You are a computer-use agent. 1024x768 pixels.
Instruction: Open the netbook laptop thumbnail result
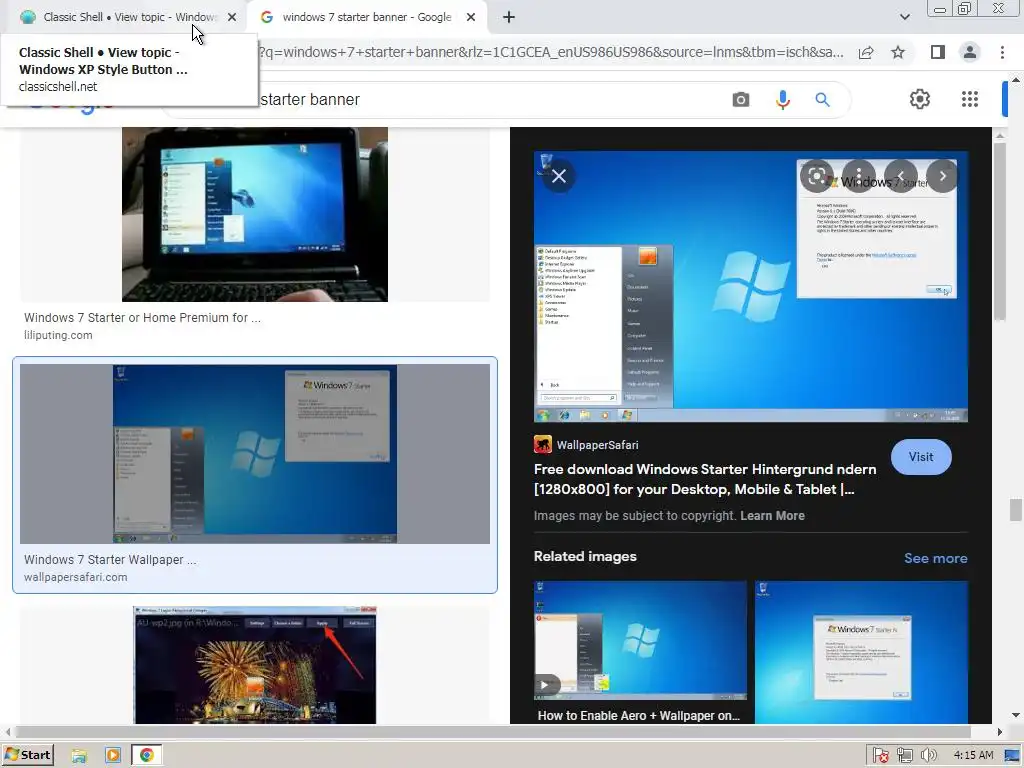tap(255, 214)
